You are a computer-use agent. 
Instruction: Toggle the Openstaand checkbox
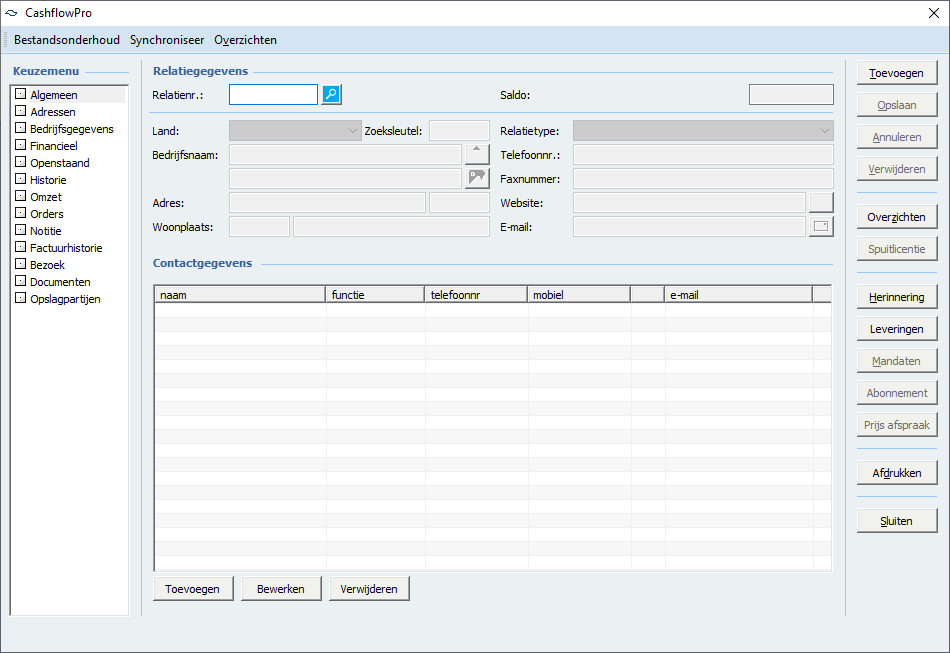point(21,162)
